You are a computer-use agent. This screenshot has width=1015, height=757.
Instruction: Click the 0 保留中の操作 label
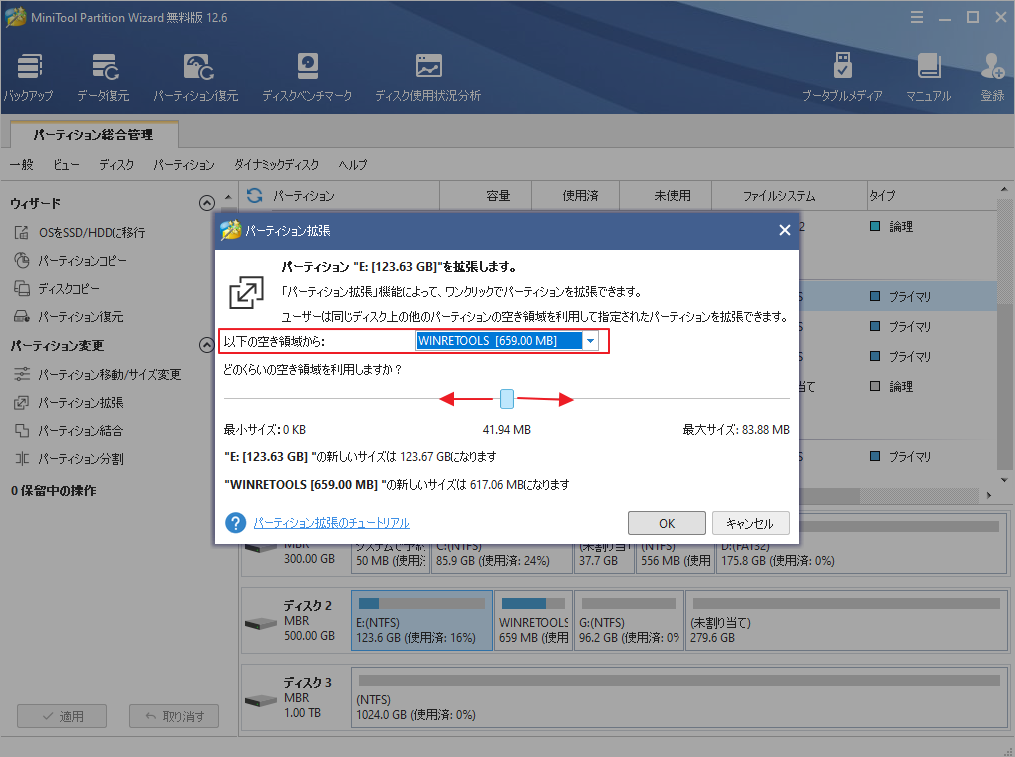pyautogui.click(x=53, y=490)
